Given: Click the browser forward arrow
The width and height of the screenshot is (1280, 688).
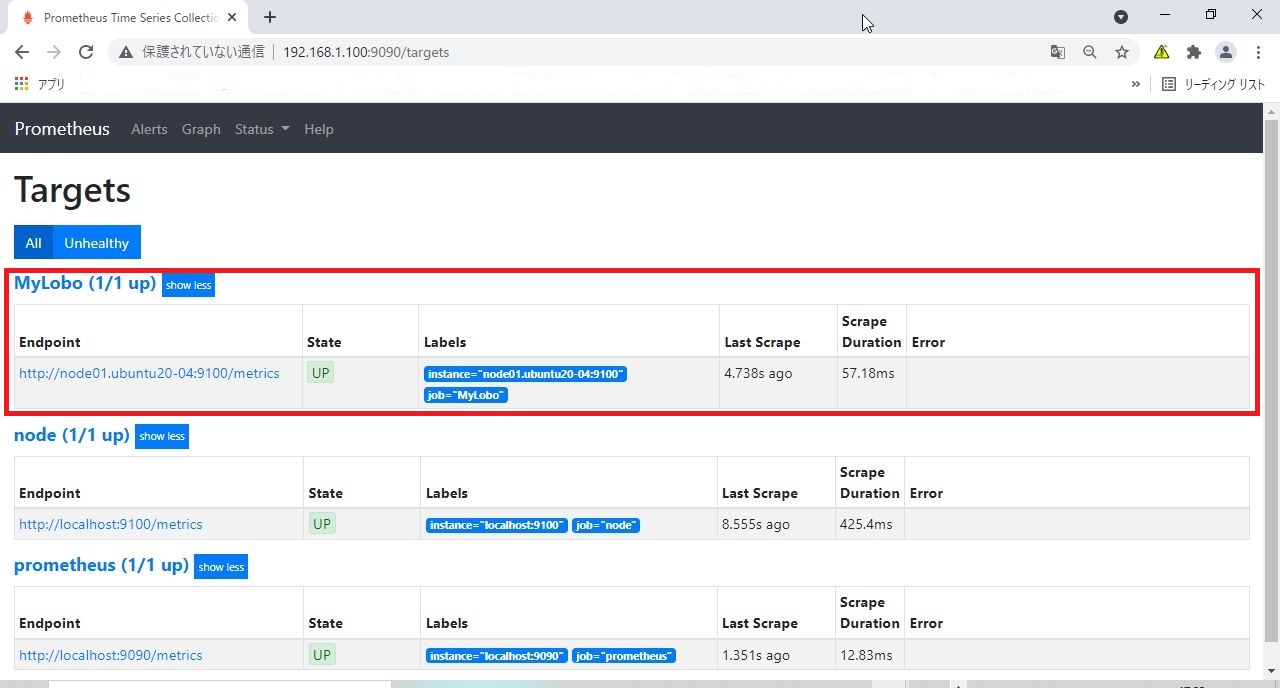Looking at the screenshot, I should tap(54, 52).
